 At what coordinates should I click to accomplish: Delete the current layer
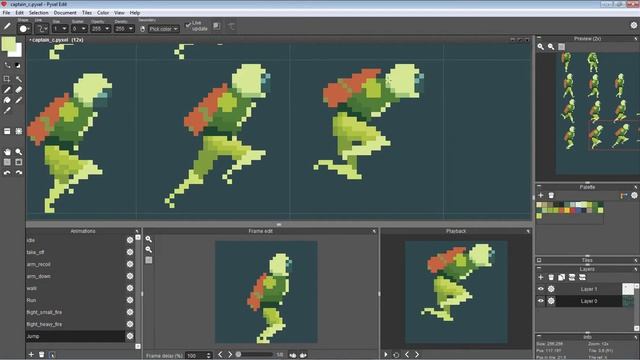[x=551, y=277]
